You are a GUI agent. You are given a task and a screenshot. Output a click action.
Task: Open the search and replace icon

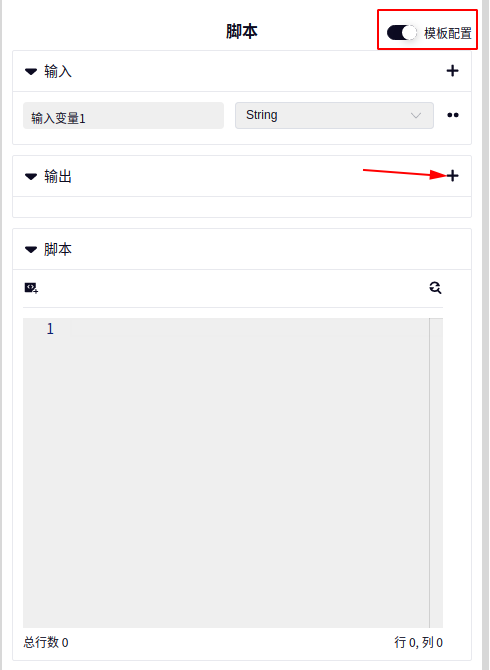435,288
